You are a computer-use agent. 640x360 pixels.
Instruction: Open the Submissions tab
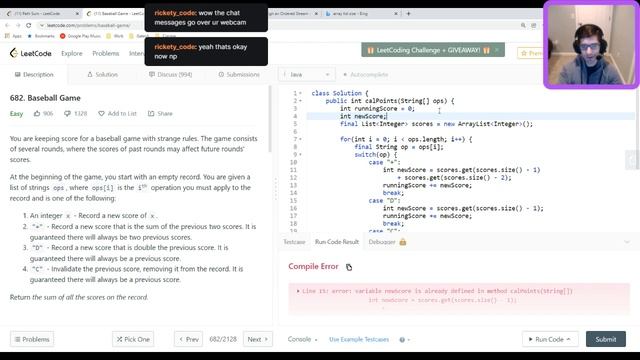pos(239,75)
